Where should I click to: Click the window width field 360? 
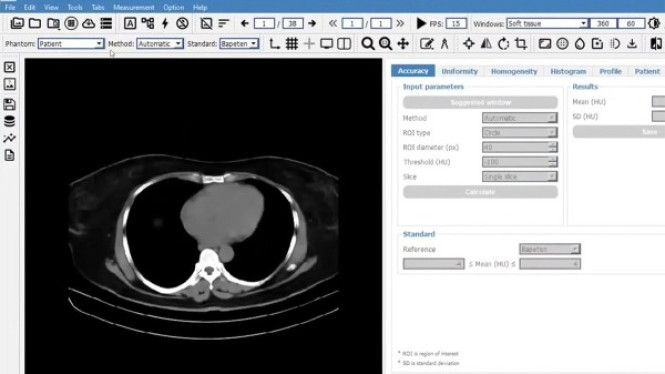tap(603, 23)
